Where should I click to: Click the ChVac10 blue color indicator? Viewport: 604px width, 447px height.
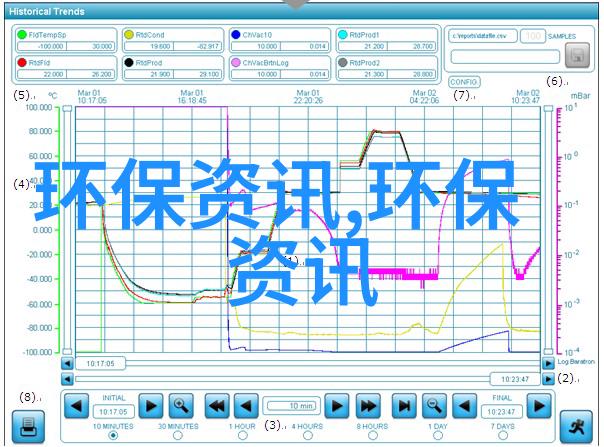click(236, 35)
